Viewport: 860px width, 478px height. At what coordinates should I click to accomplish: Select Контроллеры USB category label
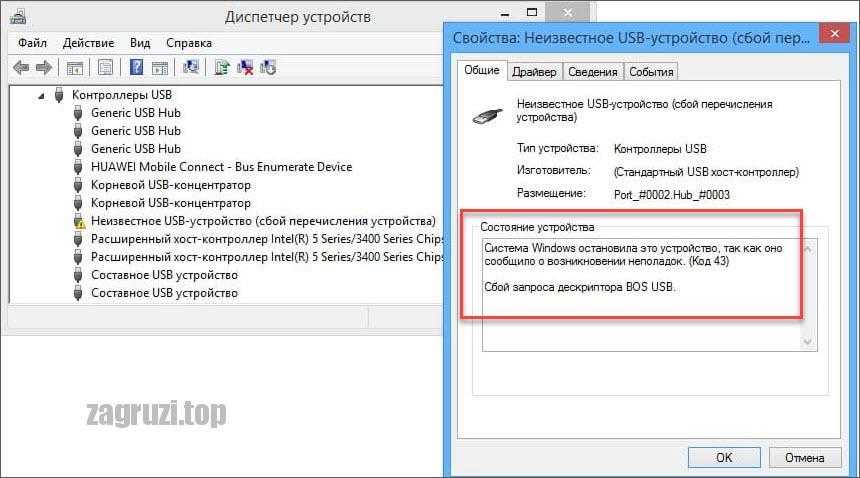tap(122, 95)
